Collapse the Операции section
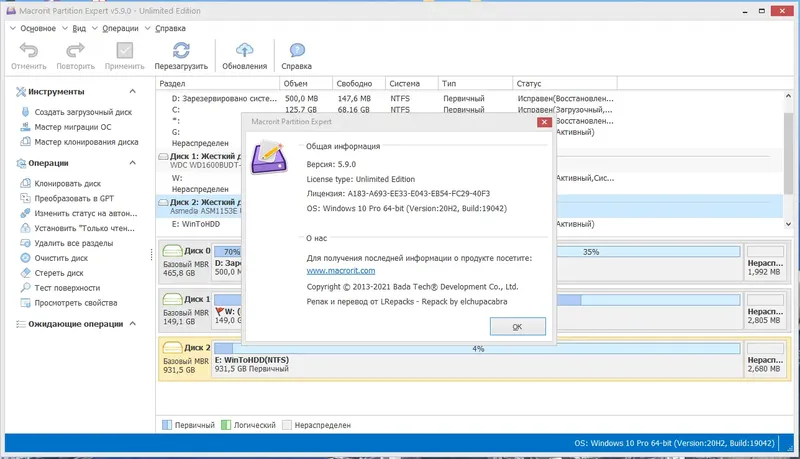Screen dimensions: 800x459 133,163
